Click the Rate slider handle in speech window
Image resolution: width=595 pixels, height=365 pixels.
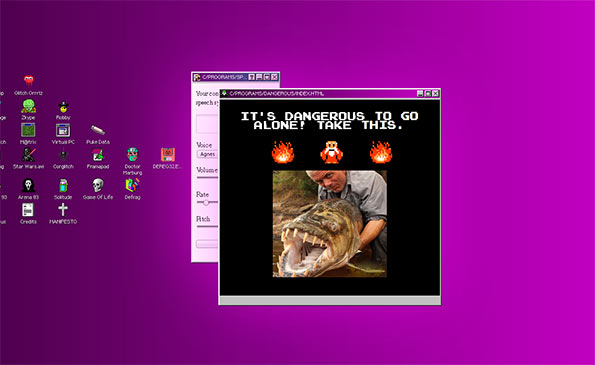point(206,203)
